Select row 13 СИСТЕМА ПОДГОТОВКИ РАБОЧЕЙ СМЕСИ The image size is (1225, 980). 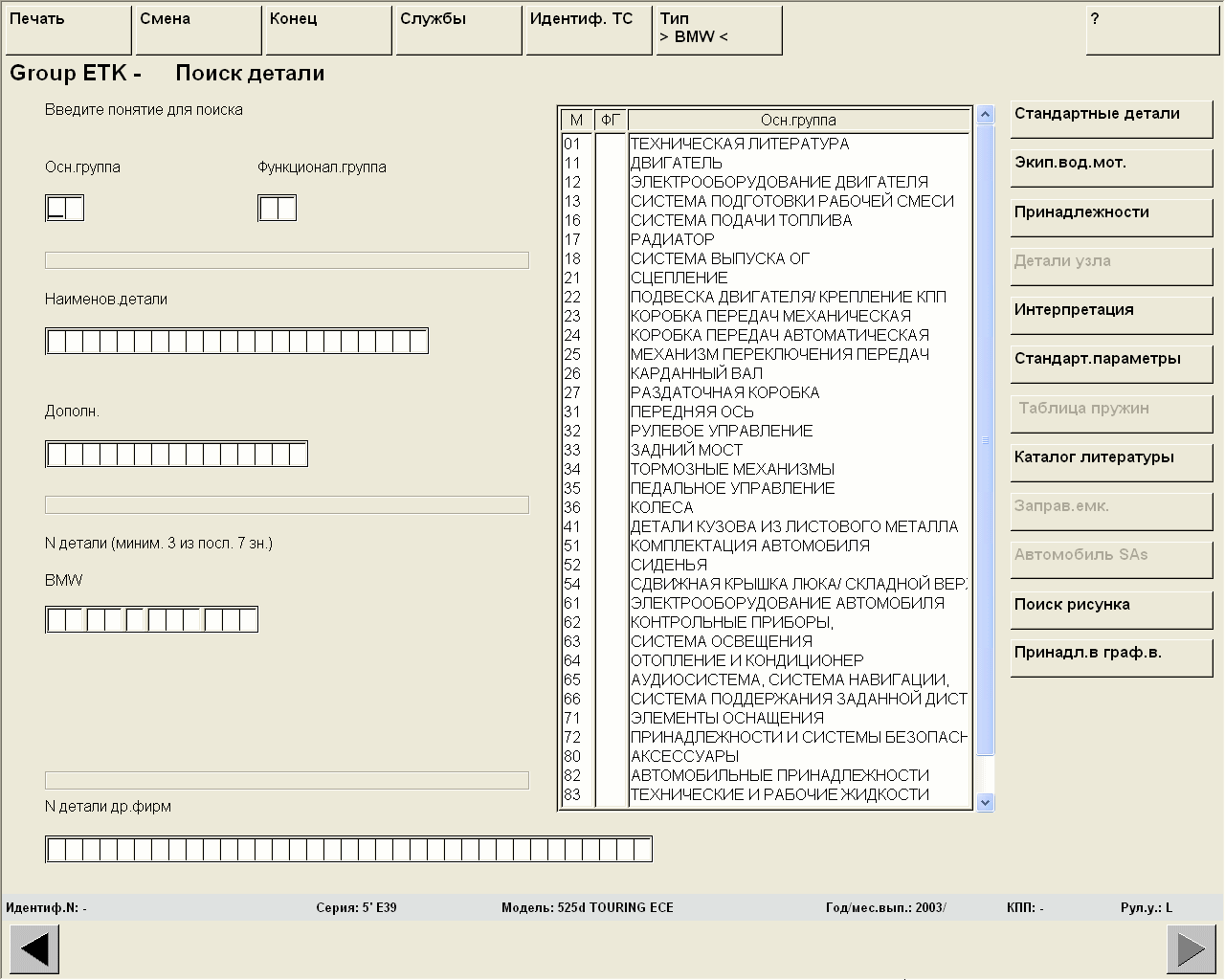click(765, 201)
